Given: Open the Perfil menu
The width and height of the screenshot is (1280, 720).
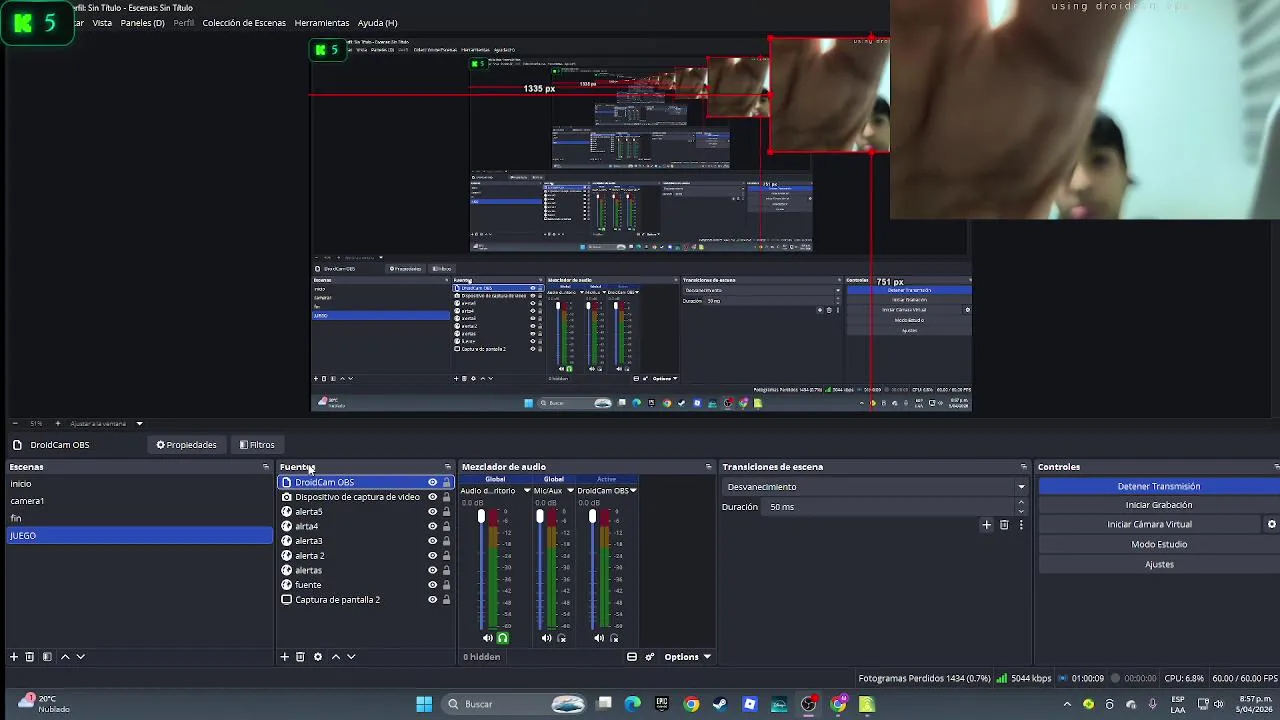Looking at the screenshot, I should (184, 23).
